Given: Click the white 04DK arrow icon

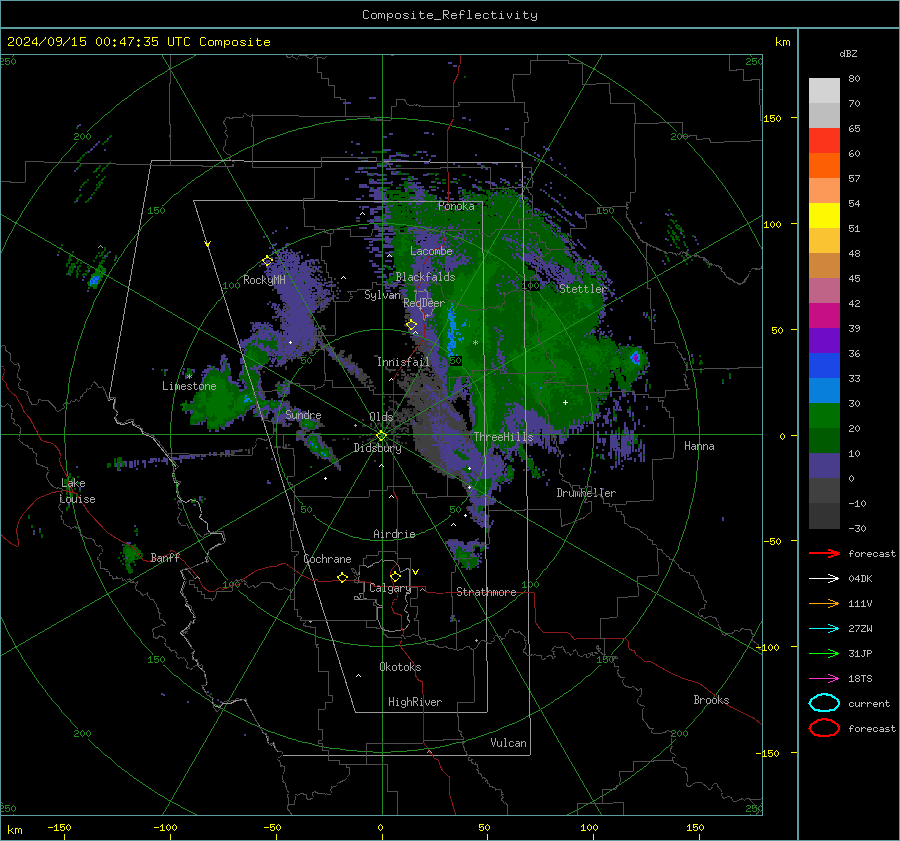Looking at the screenshot, I should pyautogui.click(x=824, y=578).
